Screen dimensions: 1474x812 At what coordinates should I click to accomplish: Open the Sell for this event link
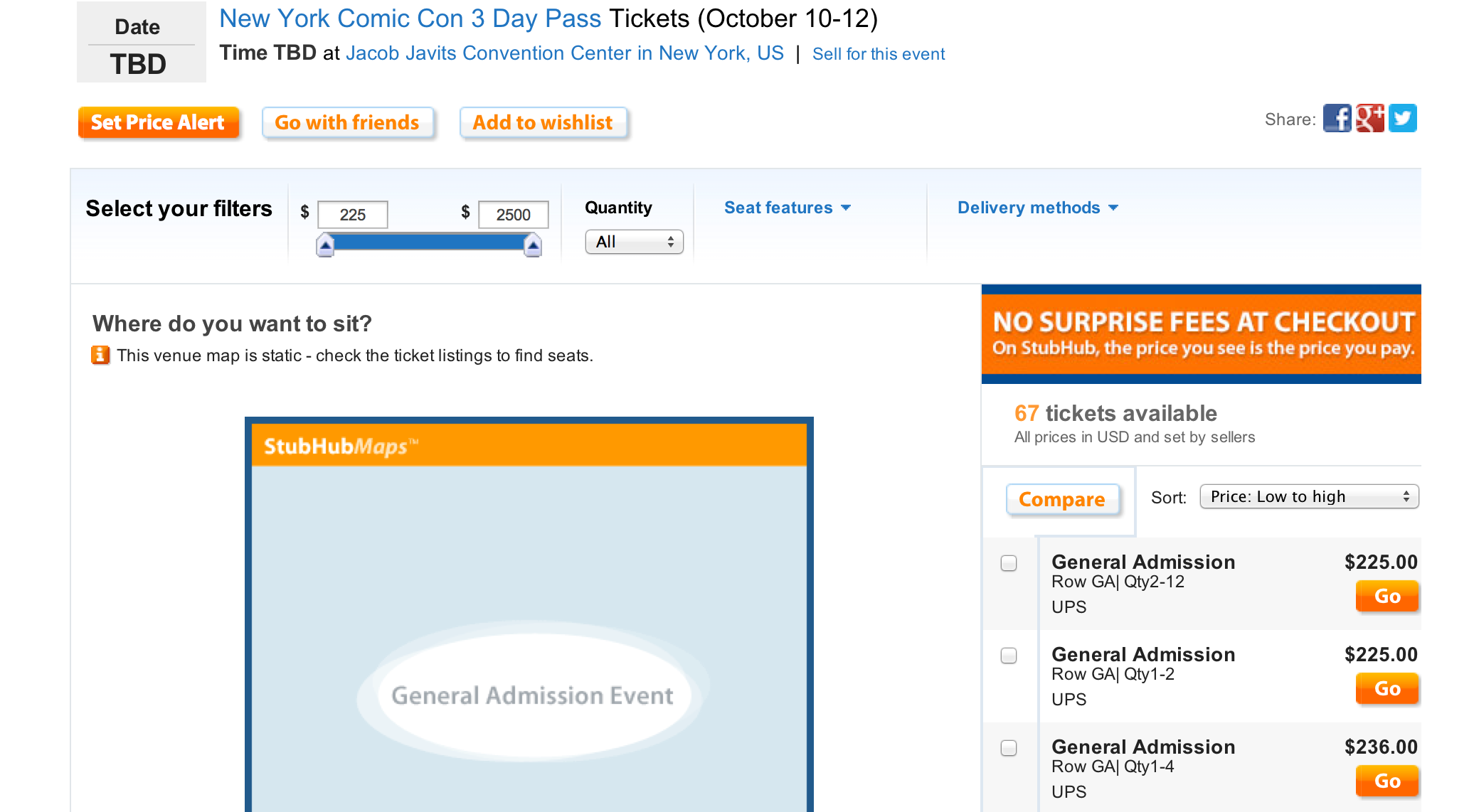(x=879, y=54)
